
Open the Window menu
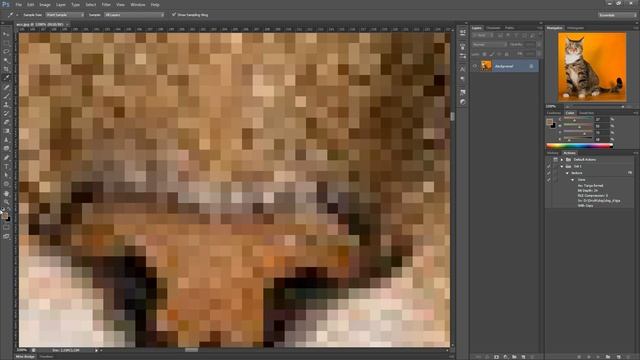(x=138, y=4)
